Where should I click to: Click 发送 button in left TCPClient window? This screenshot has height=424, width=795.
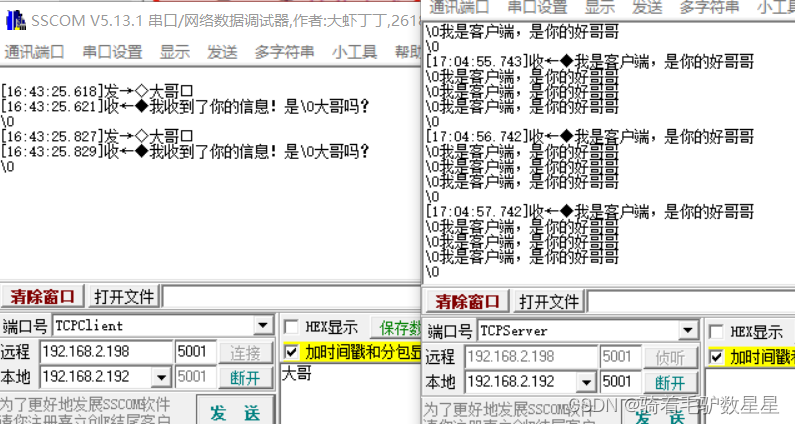pos(235,412)
